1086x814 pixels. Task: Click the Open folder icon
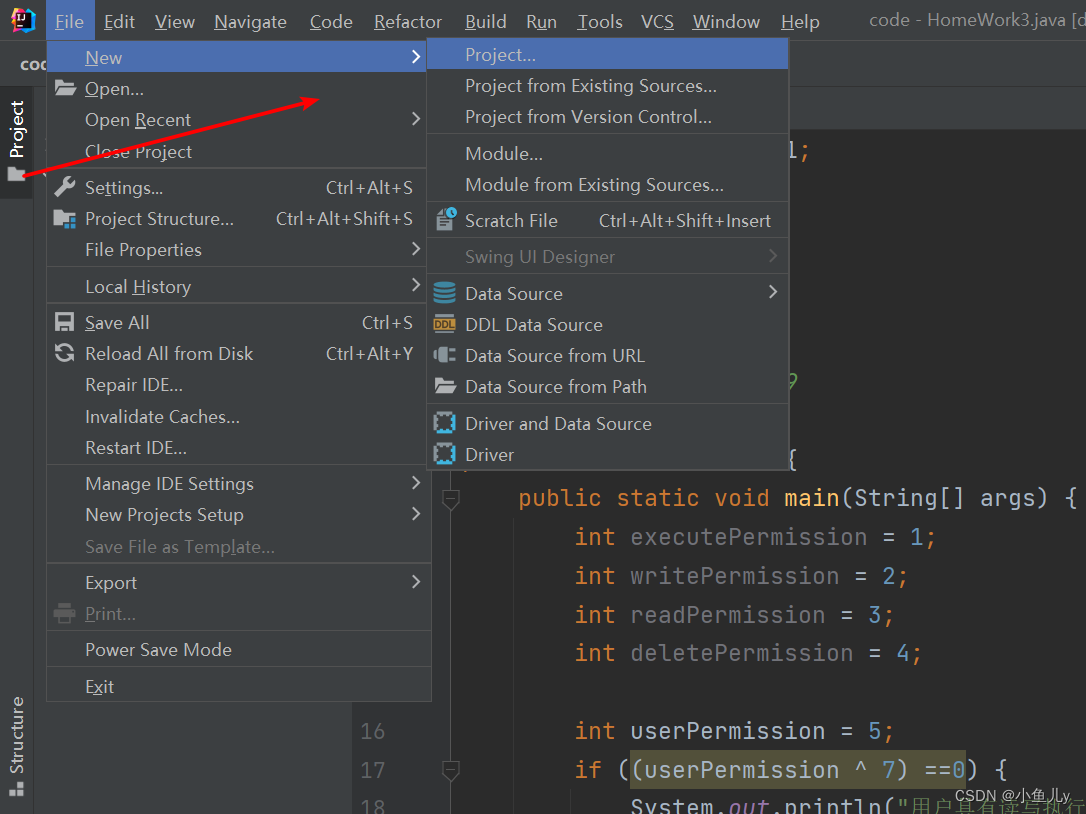point(65,88)
